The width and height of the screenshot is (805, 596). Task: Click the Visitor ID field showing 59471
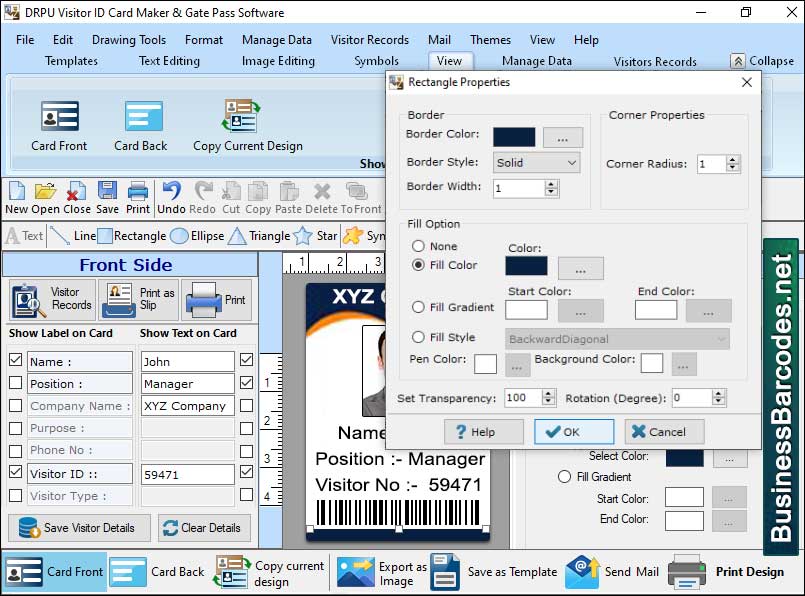pyautogui.click(x=187, y=473)
